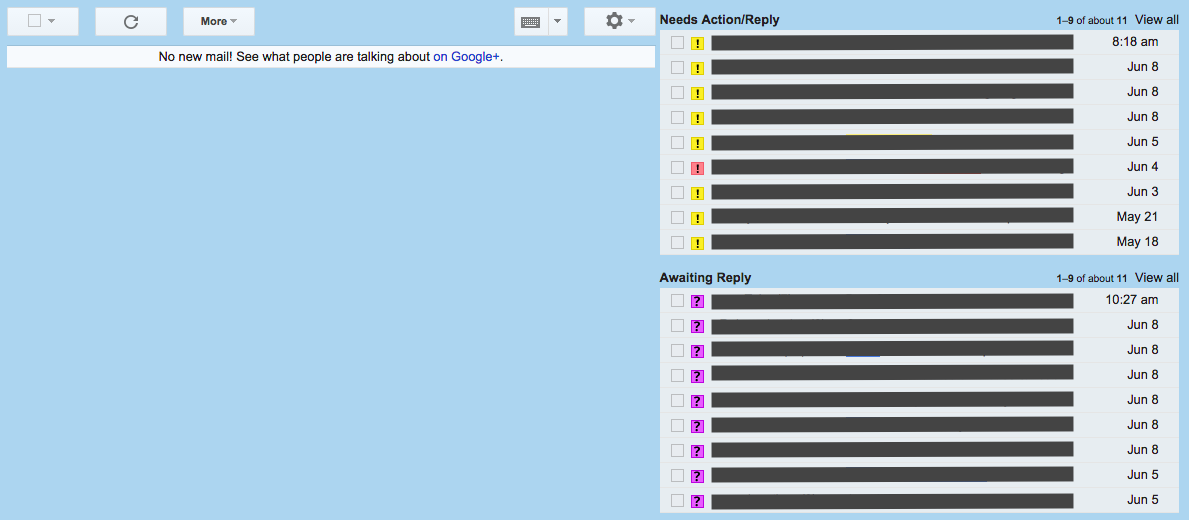Select checkbox for the 10:27 am email
This screenshot has width=1189, height=520.
coord(677,300)
